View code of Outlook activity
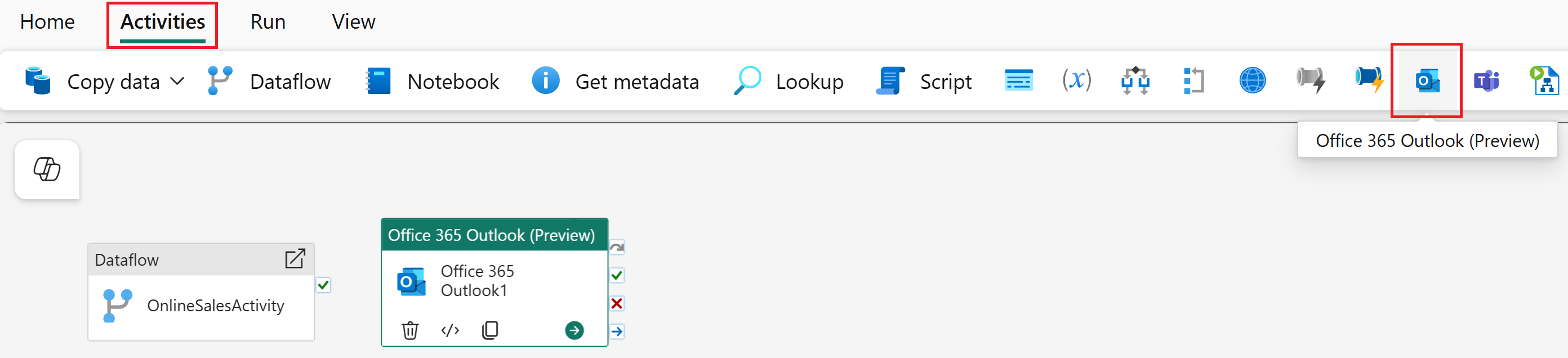This screenshot has width=1568, height=358. pos(450,330)
